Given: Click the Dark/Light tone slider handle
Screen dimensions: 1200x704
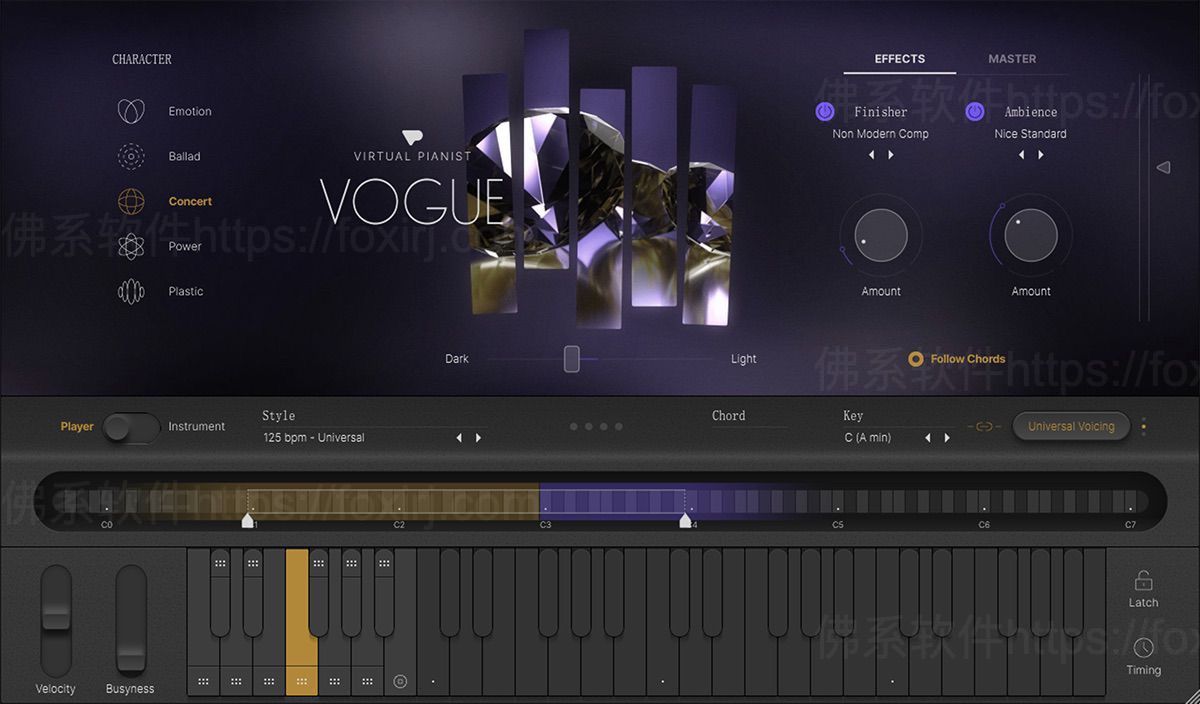Looking at the screenshot, I should point(571,359).
